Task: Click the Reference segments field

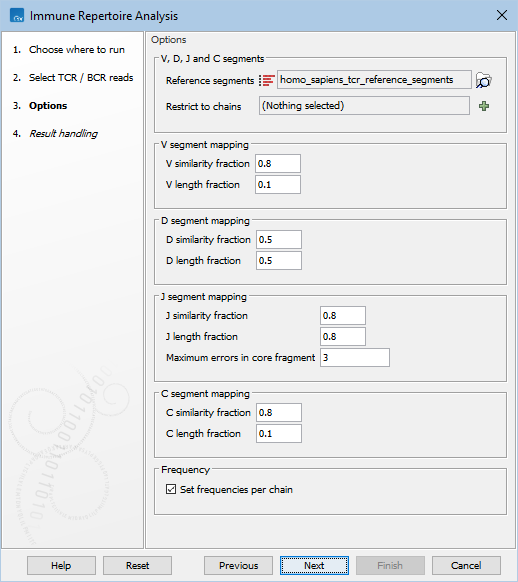Action: [374, 80]
